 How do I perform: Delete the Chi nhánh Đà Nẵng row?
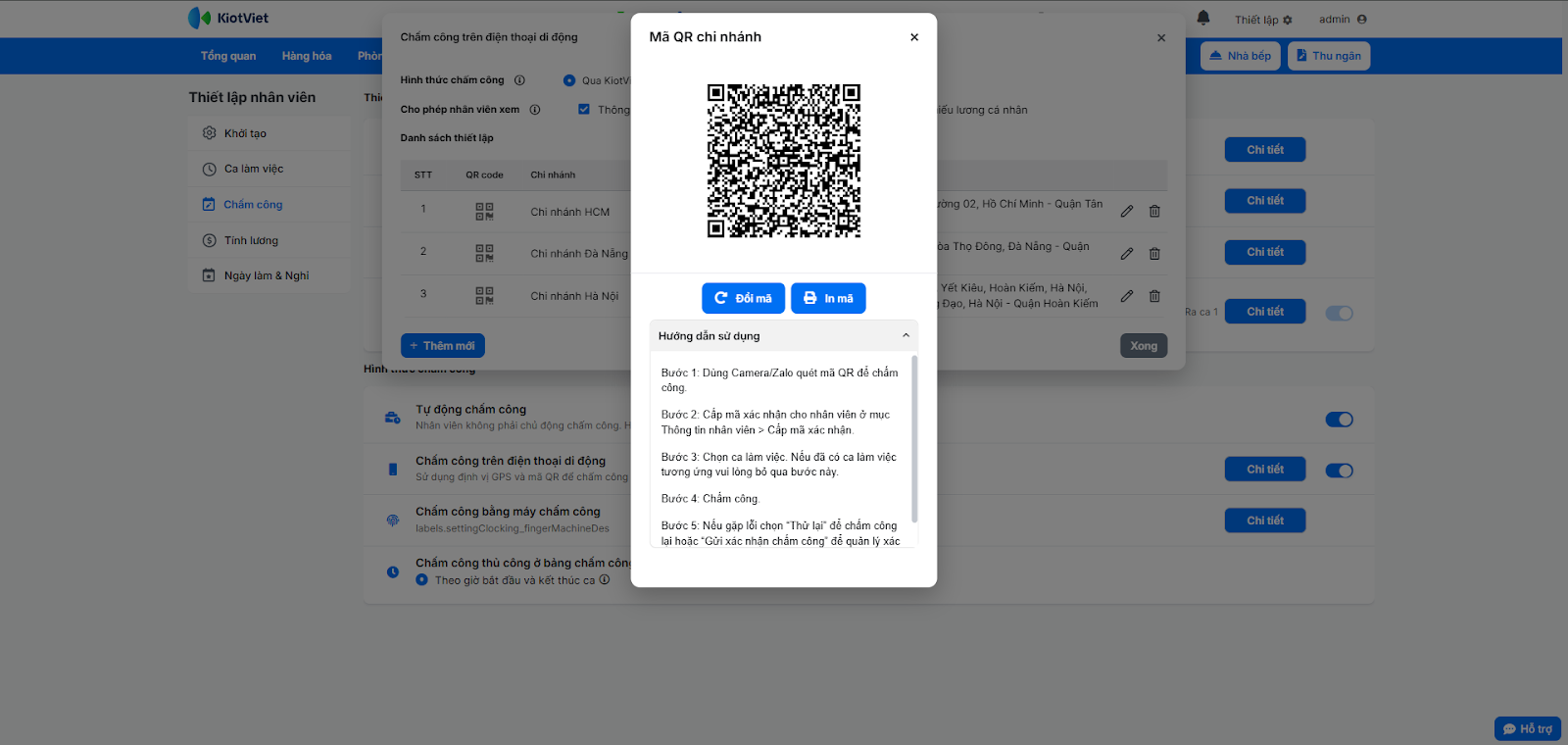click(x=1154, y=254)
